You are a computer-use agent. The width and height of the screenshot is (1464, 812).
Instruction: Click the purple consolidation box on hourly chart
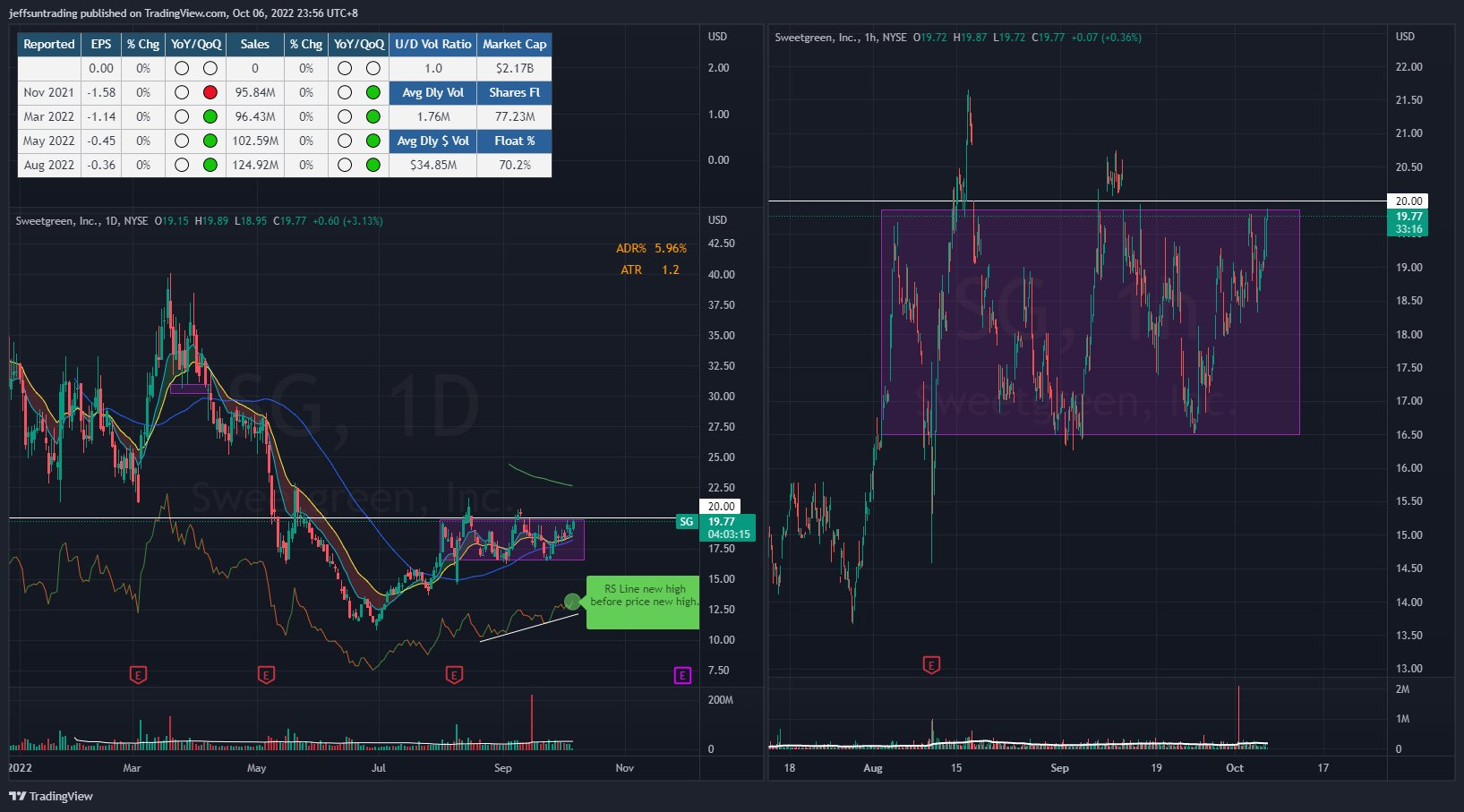(1090, 322)
